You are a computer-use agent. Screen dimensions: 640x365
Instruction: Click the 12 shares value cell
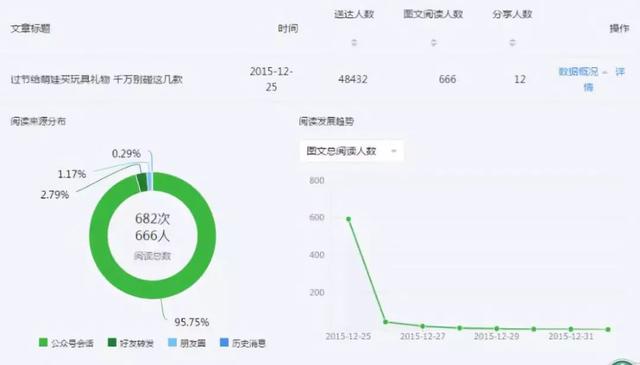(x=520, y=79)
